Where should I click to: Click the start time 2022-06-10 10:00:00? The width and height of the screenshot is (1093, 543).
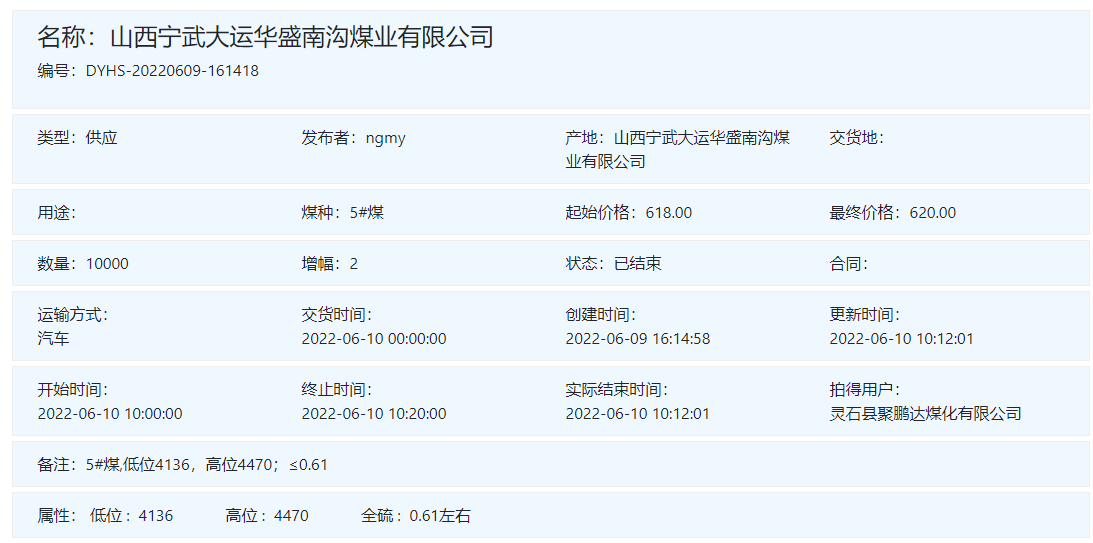[110, 413]
